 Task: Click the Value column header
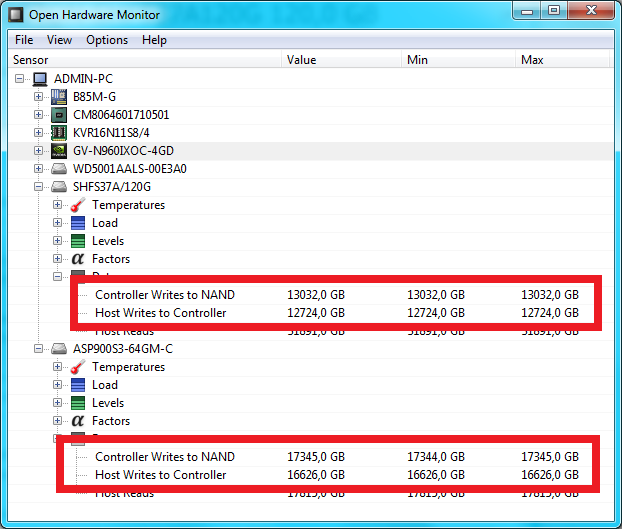point(342,60)
